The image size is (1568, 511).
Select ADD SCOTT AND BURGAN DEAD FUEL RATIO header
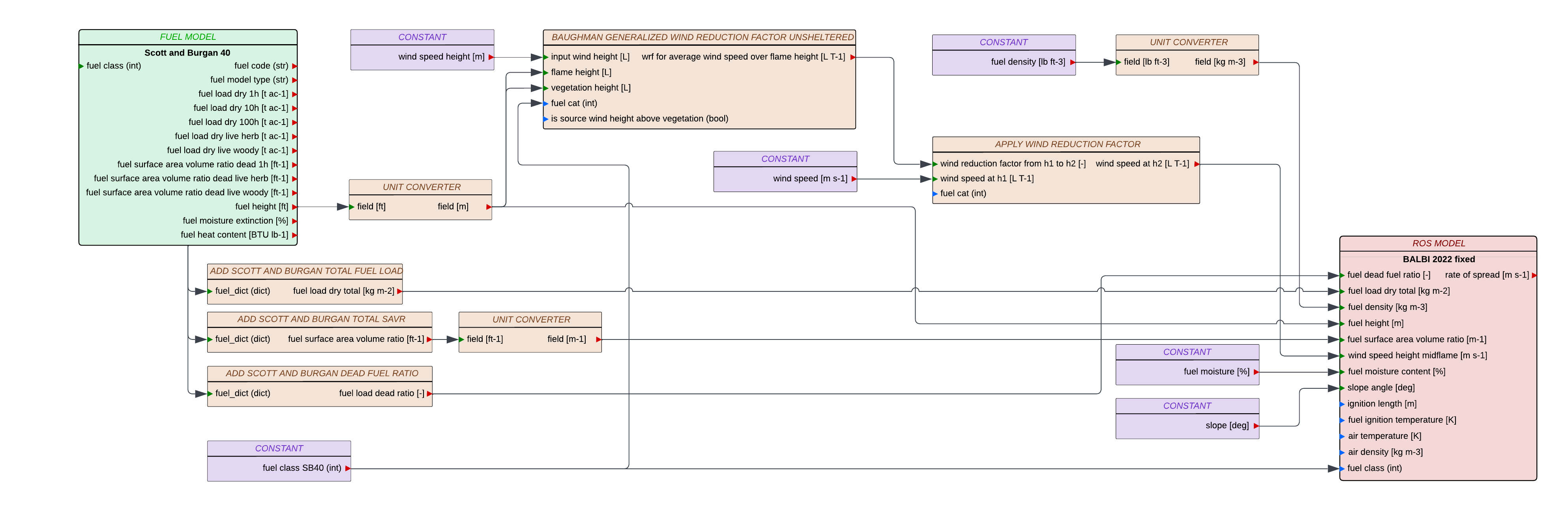pyautogui.click(x=322, y=373)
